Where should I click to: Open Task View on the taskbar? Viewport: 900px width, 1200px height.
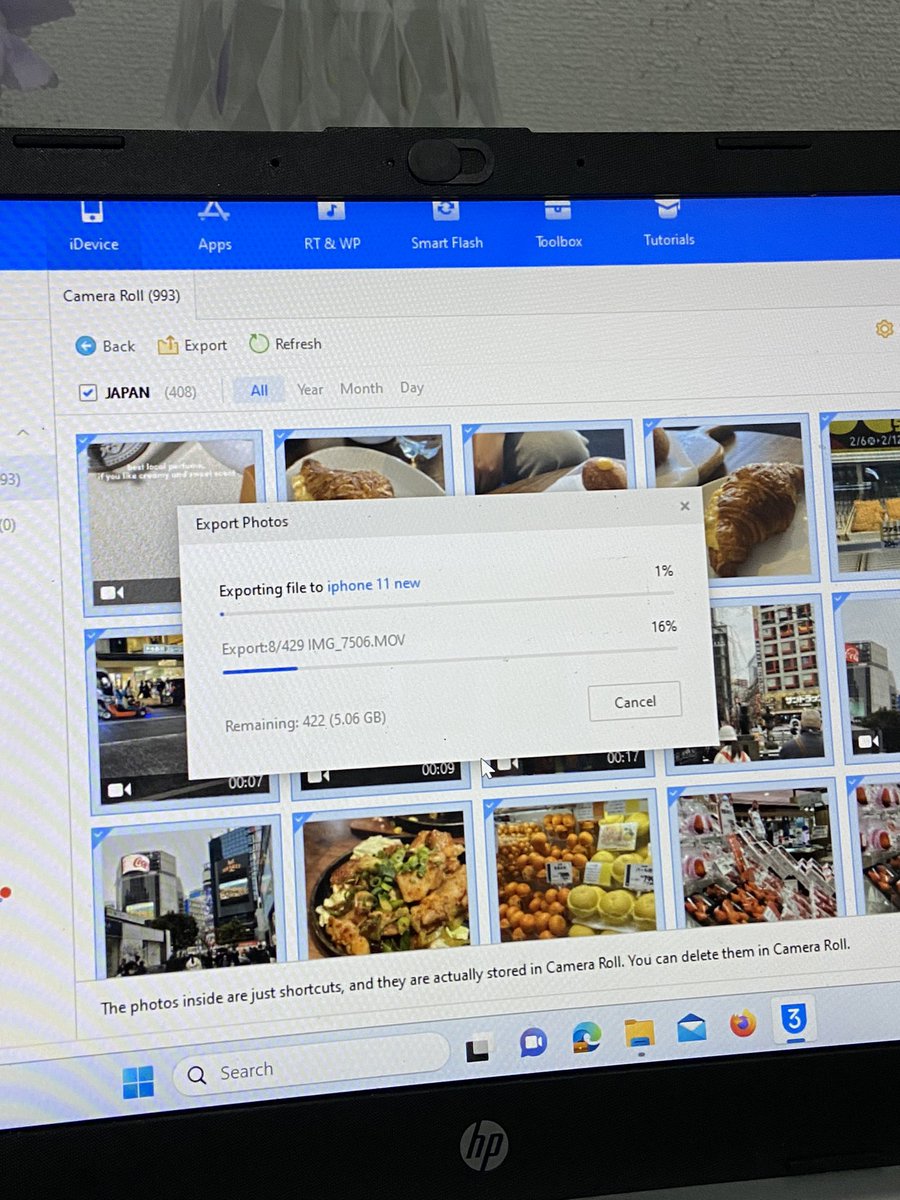pyautogui.click(x=478, y=1048)
